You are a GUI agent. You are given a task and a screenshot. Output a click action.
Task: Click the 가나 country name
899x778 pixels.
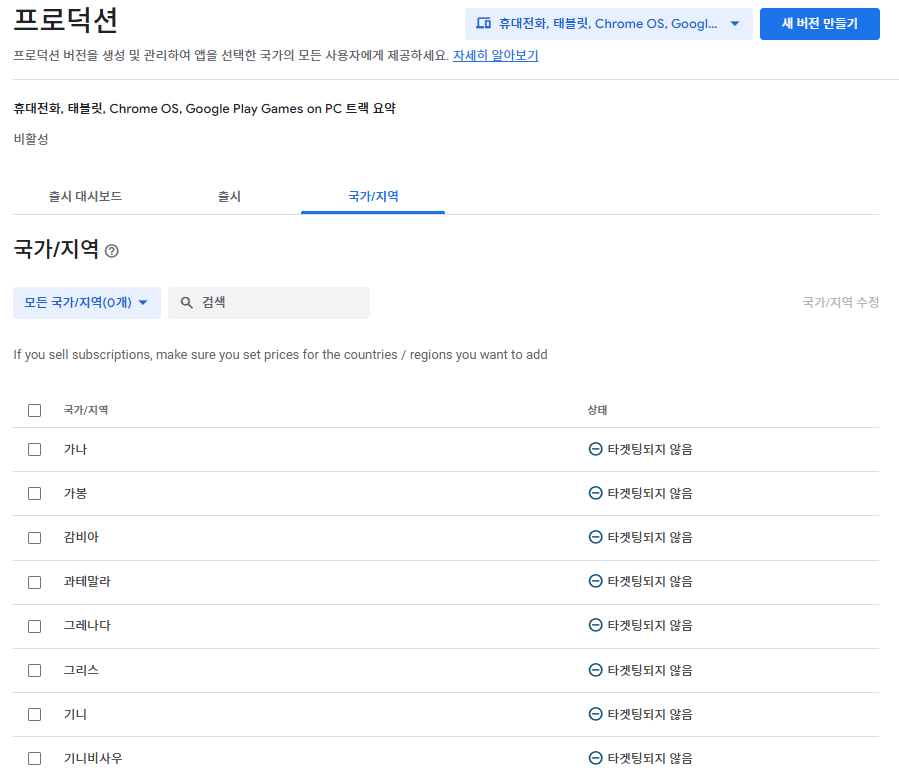(75, 449)
